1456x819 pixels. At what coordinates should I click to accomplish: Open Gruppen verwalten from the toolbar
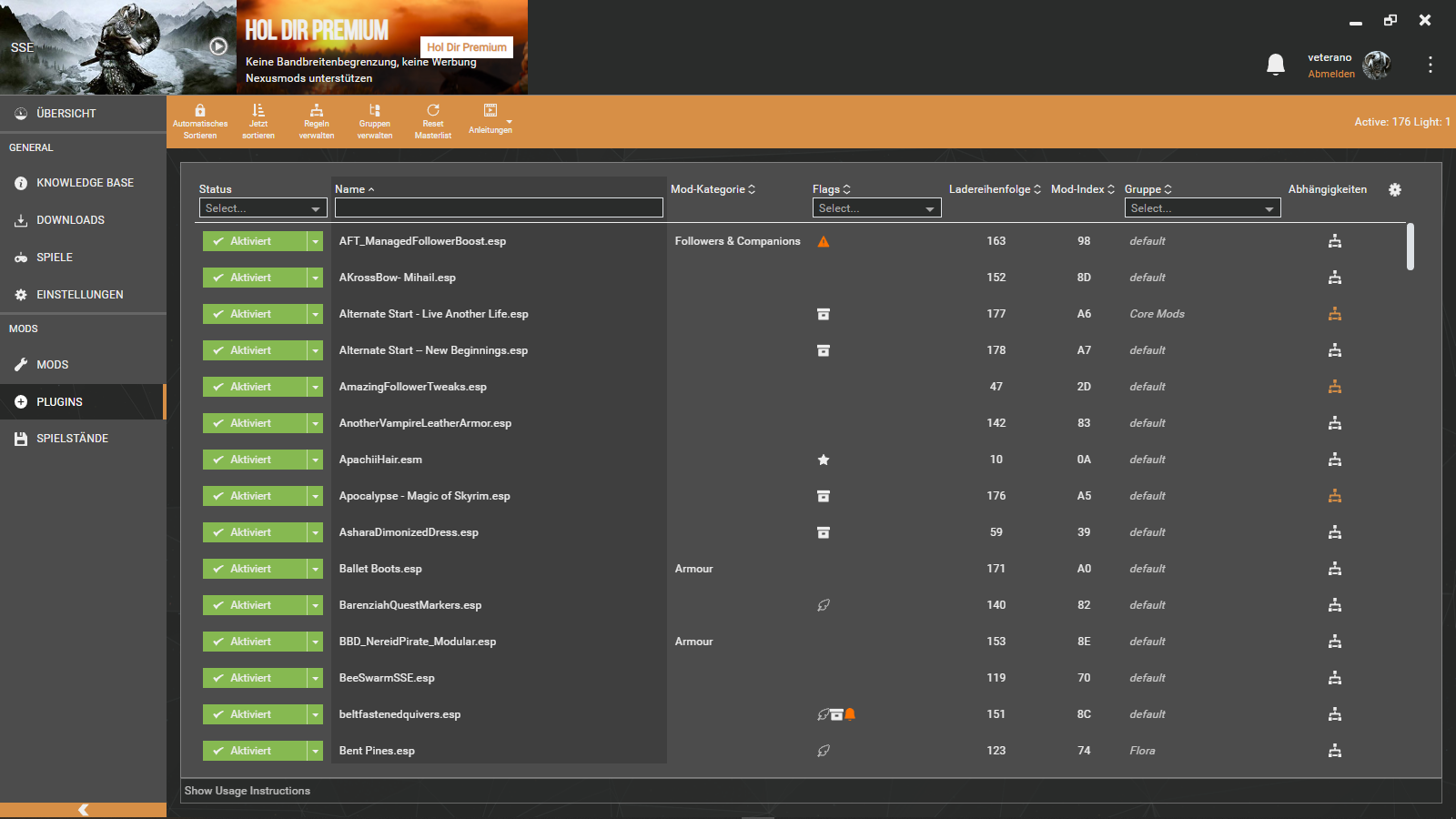click(374, 111)
